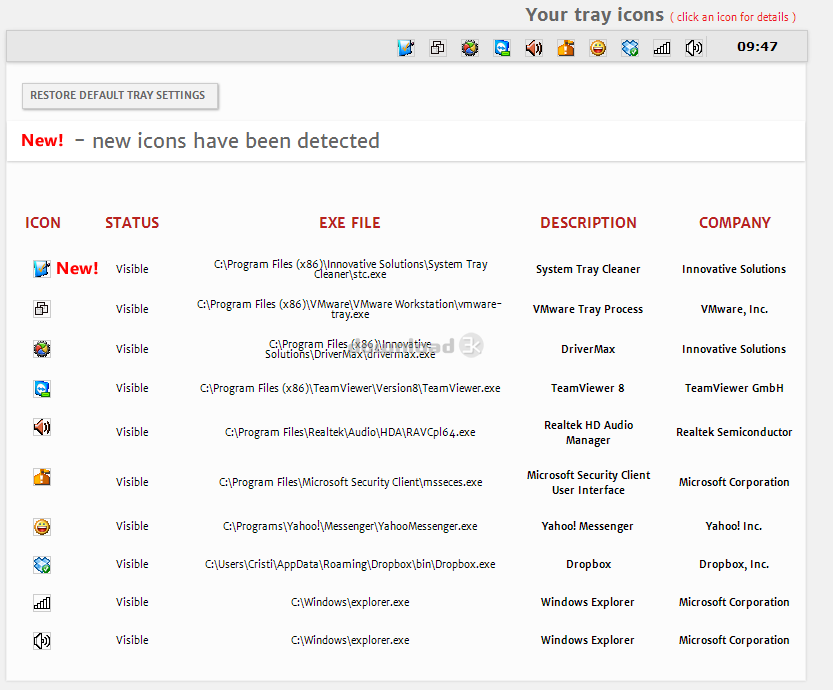Click the 'TeamViewer 8' description
The width and height of the screenshot is (833, 690).
tap(588, 388)
